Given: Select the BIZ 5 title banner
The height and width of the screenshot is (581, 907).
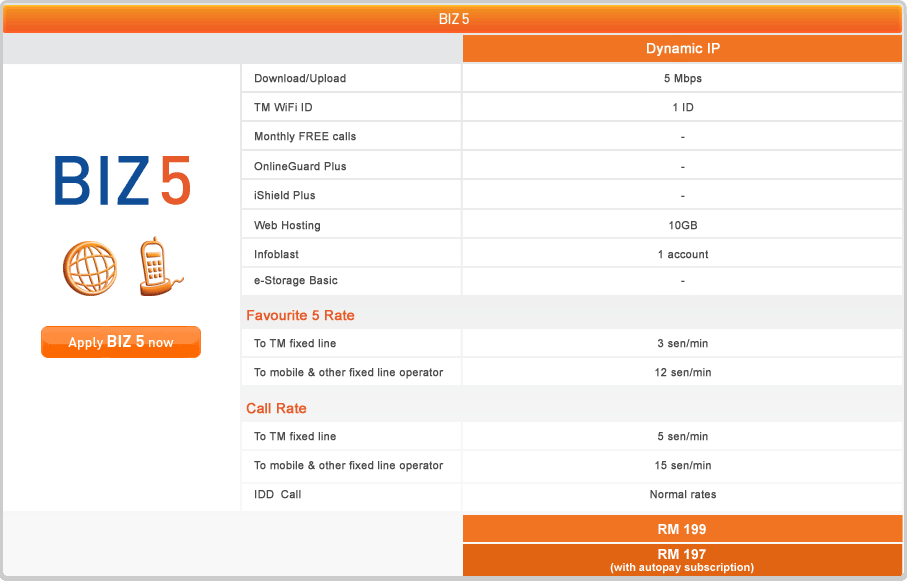Looking at the screenshot, I should (x=453, y=18).
